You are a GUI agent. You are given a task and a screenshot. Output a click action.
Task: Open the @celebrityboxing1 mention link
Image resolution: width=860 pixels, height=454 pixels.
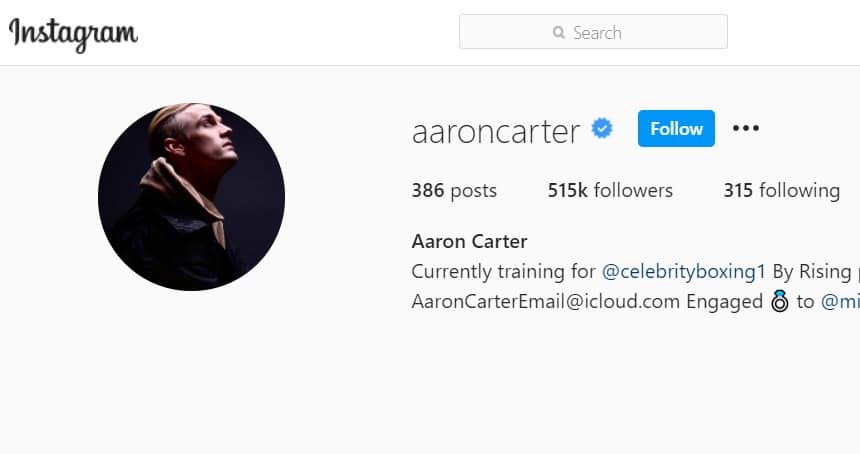683,271
